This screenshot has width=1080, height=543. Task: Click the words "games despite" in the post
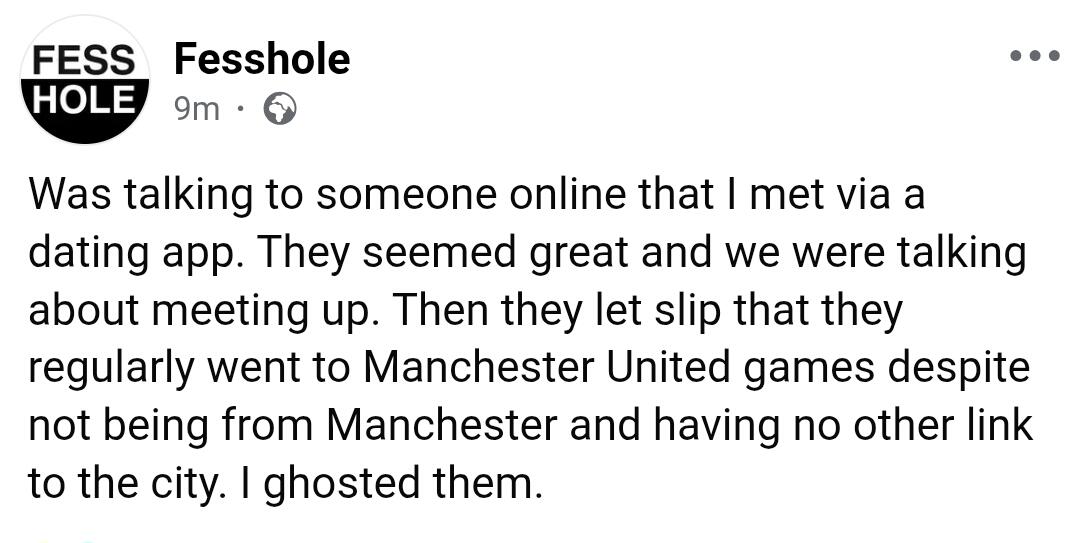[887, 368]
